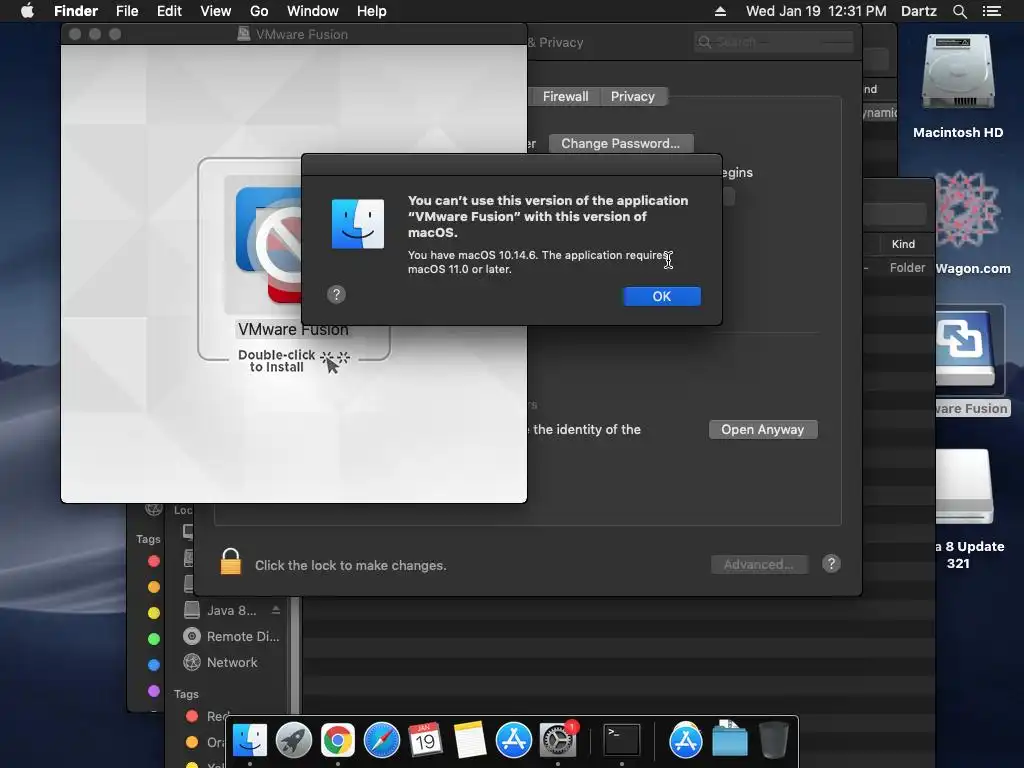Click Change Password in Security preferences
This screenshot has height=768, width=1024.
tap(620, 143)
